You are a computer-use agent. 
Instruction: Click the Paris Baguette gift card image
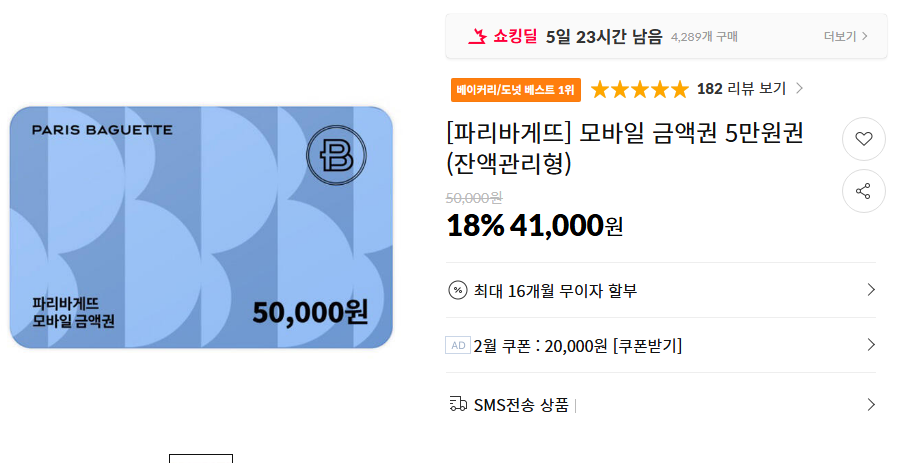coord(201,228)
